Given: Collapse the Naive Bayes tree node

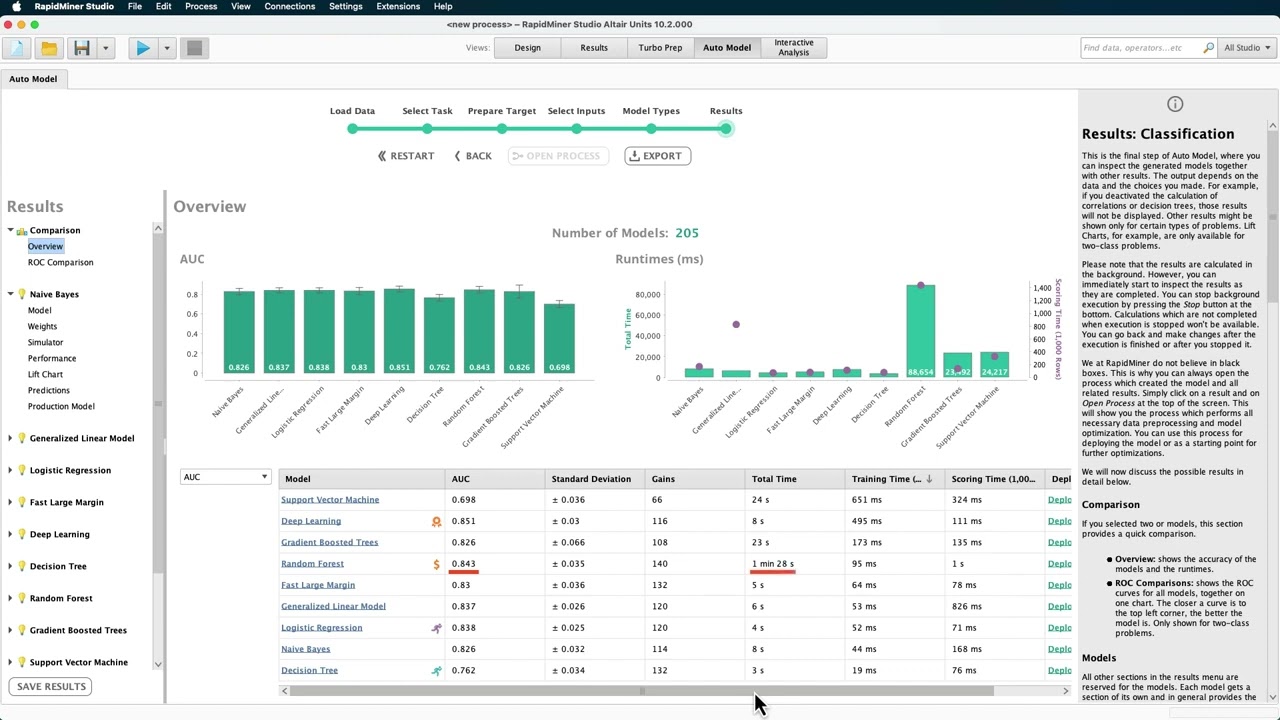Looking at the screenshot, I should pyautogui.click(x=10, y=295).
